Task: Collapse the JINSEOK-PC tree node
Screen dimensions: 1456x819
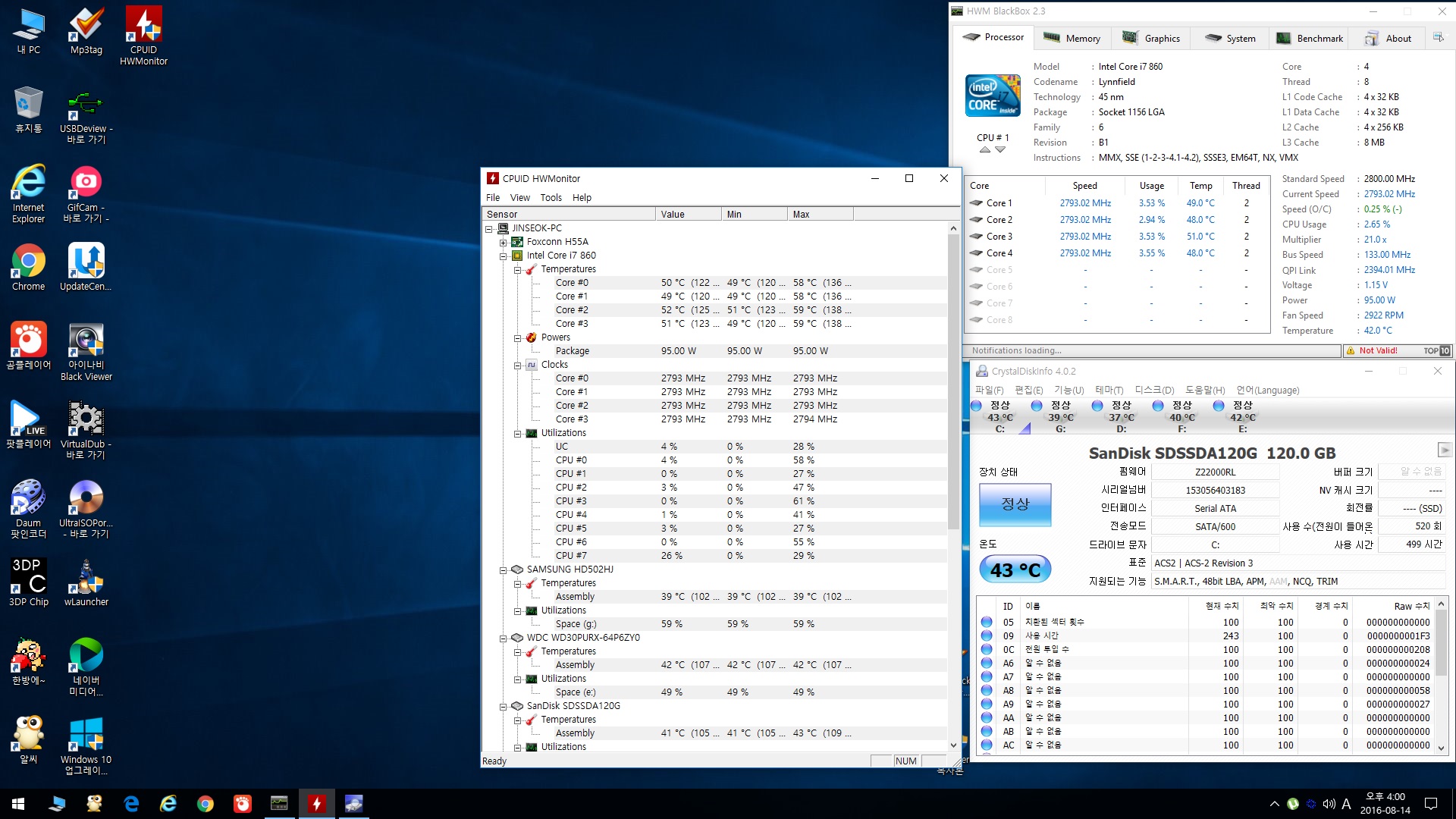Action: tap(489, 228)
